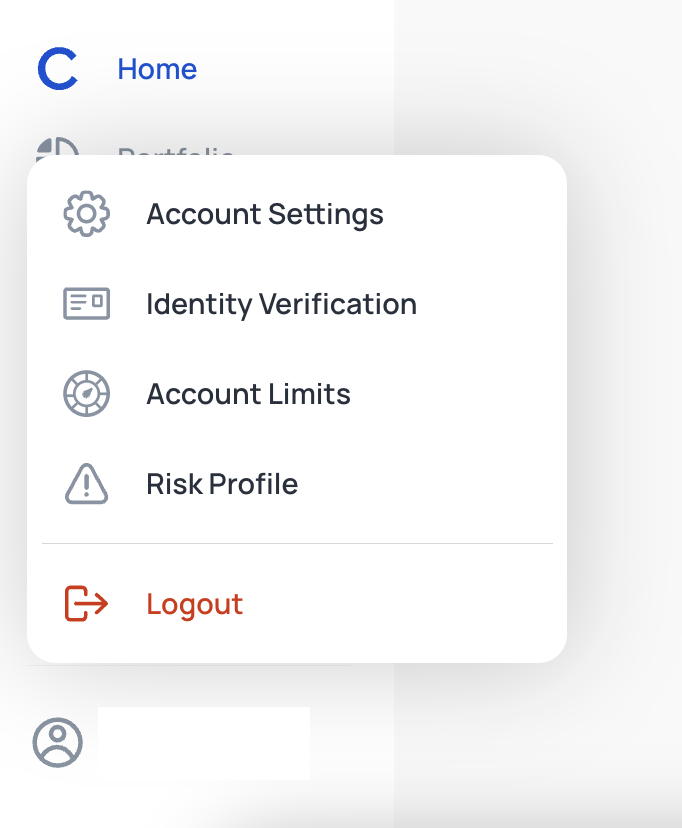682x828 pixels.
Task: Open the Risk Profile text entry
Action: pos(222,484)
